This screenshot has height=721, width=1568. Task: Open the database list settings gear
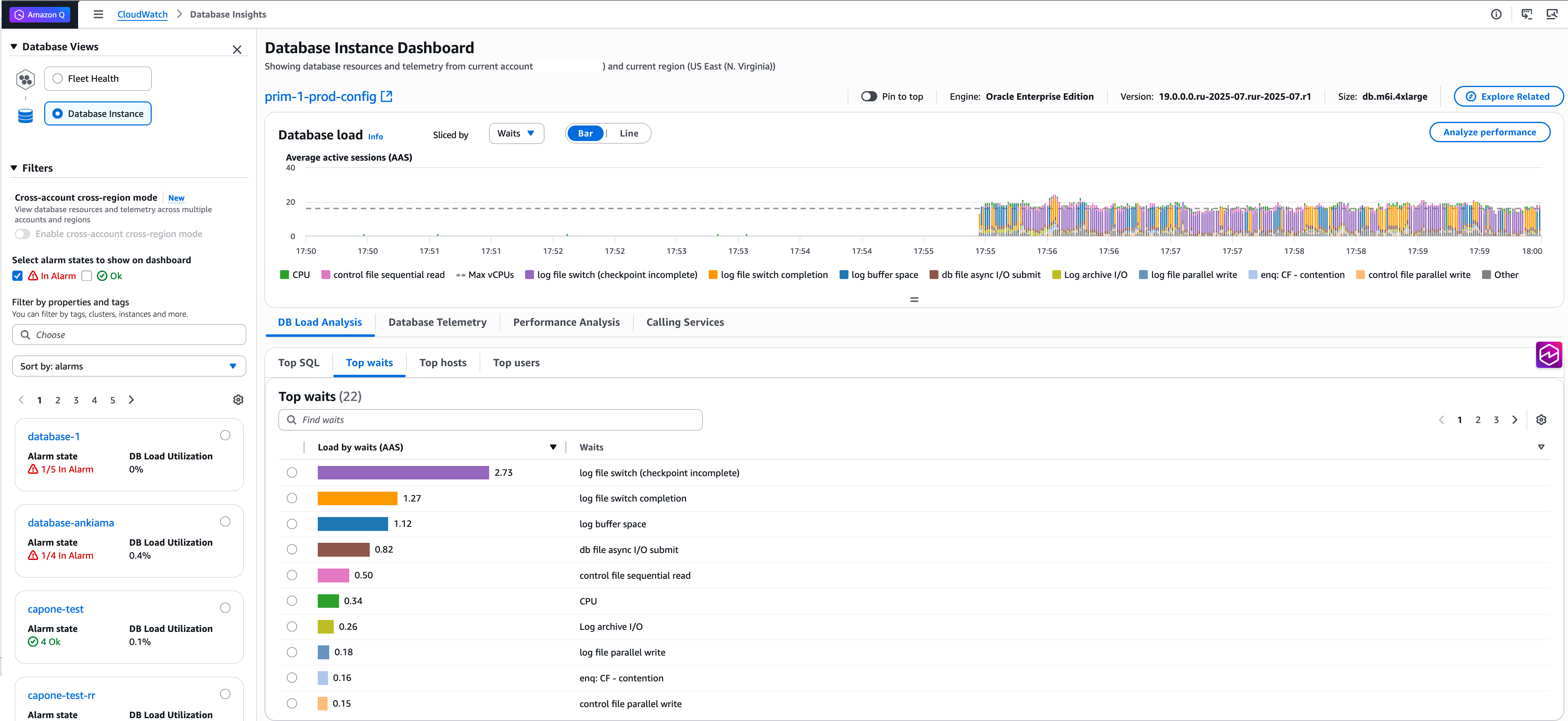tap(238, 400)
